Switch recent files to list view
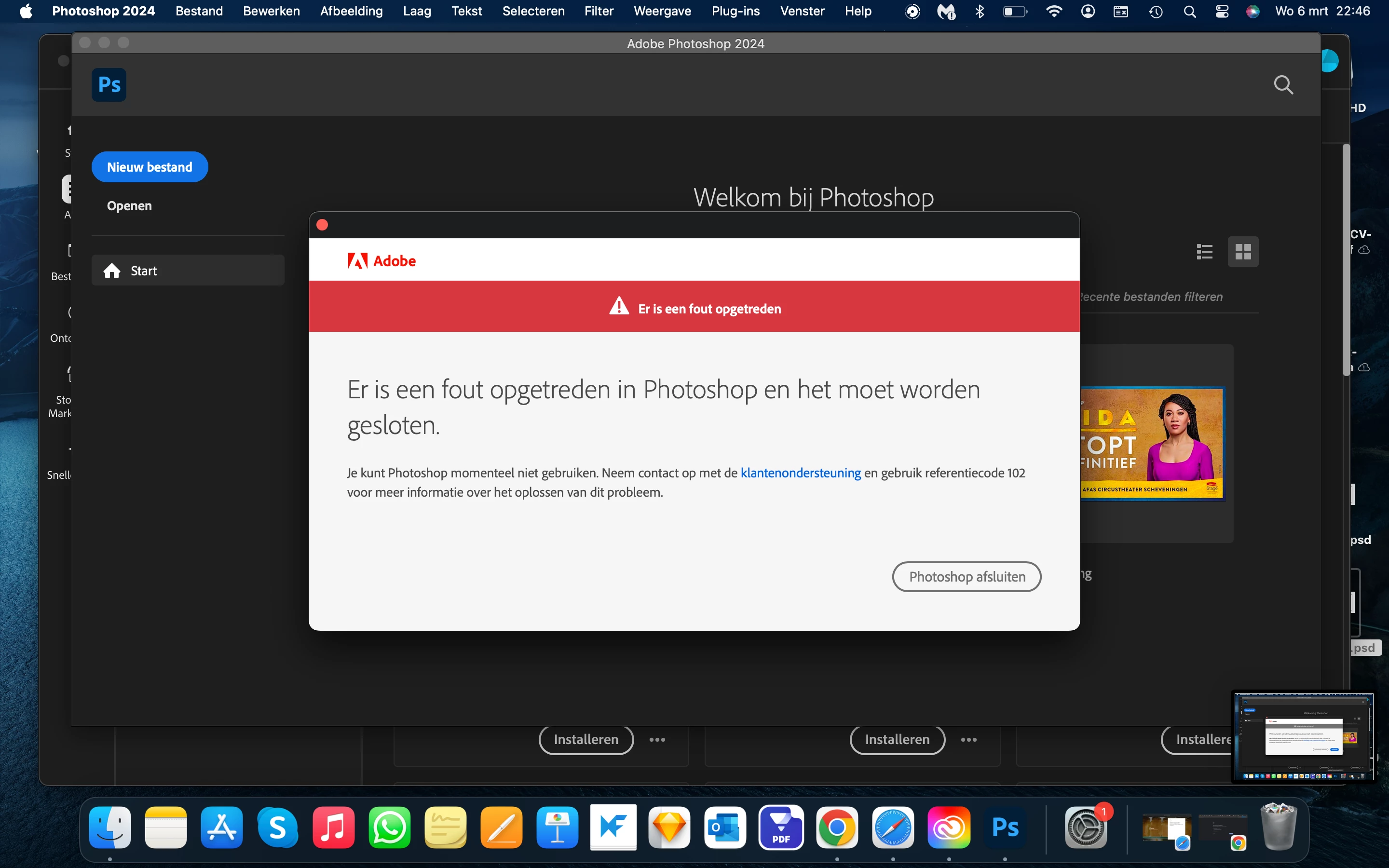1389x868 pixels. pyautogui.click(x=1204, y=251)
